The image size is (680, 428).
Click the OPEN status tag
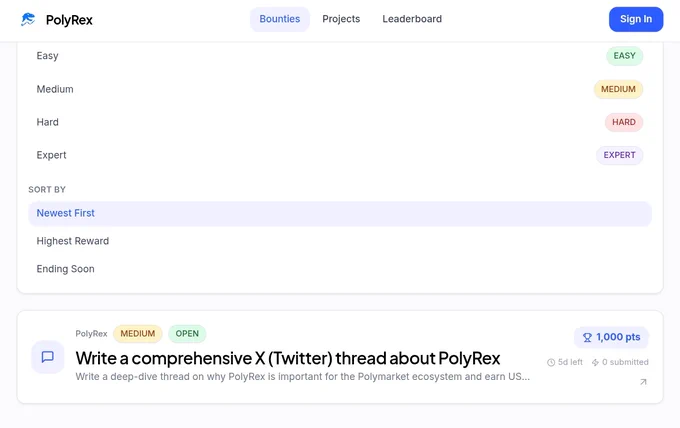tap(187, 334)
